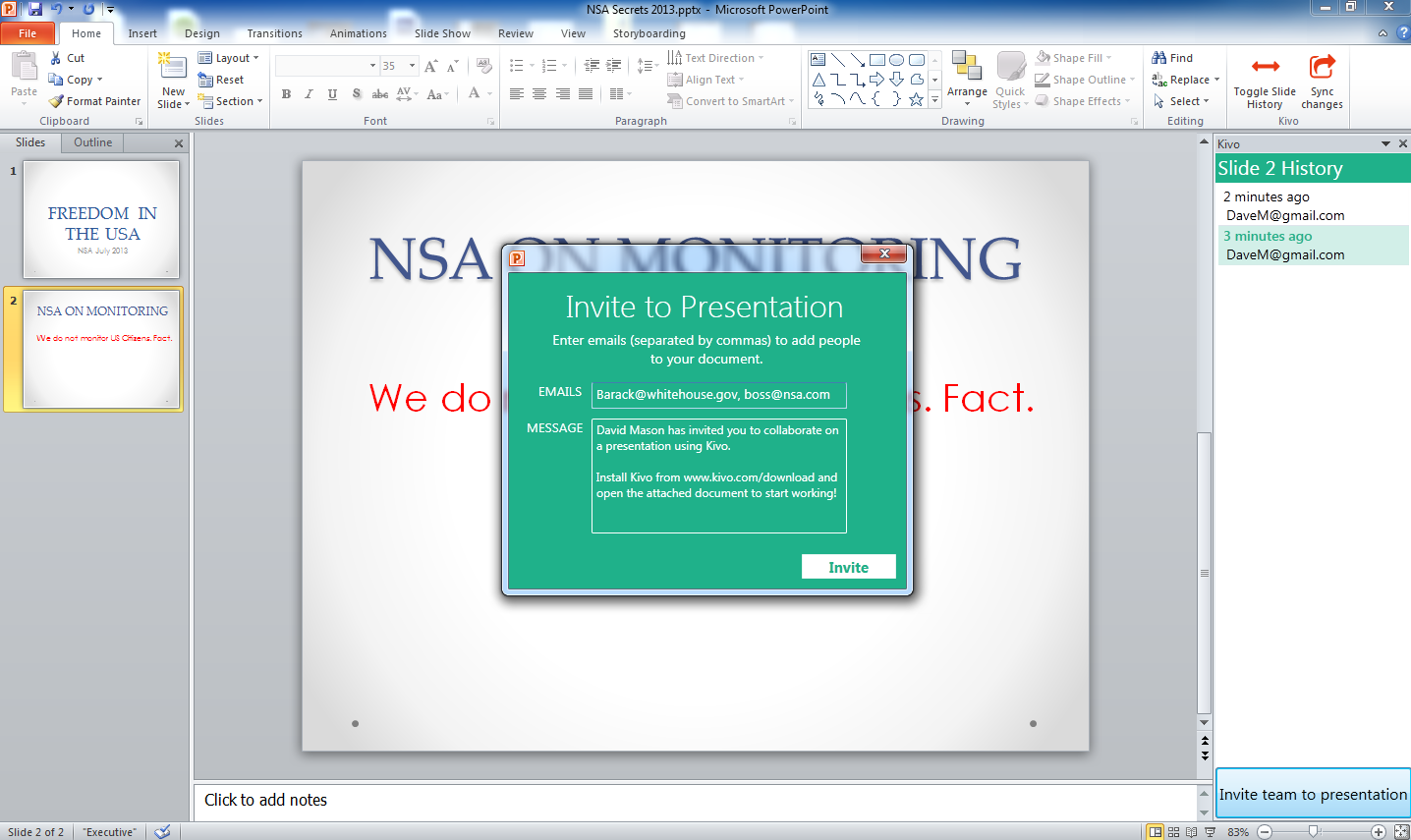
Task: Open Quick Styles gallery
Action: tap(1010, 81)
